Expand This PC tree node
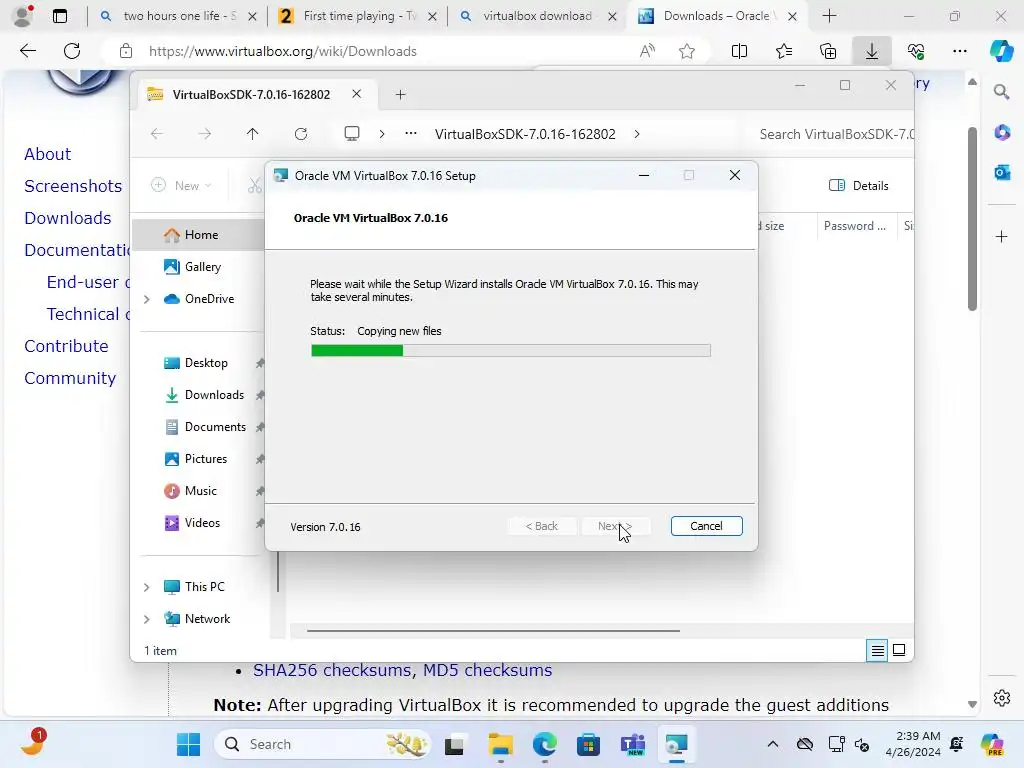The image size is (1024, 768). click(x=147, y=587)
